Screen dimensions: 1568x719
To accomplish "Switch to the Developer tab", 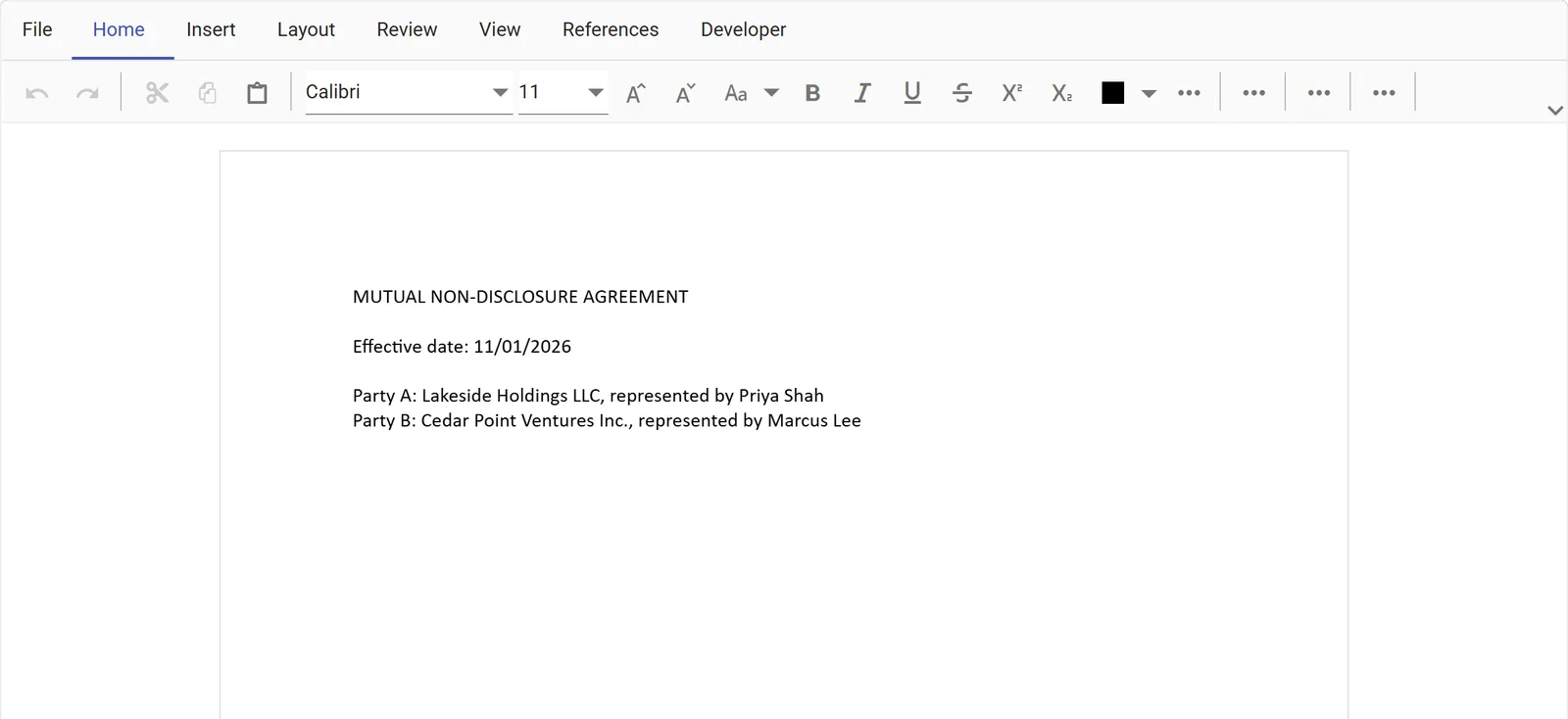I will pos(743,29).
